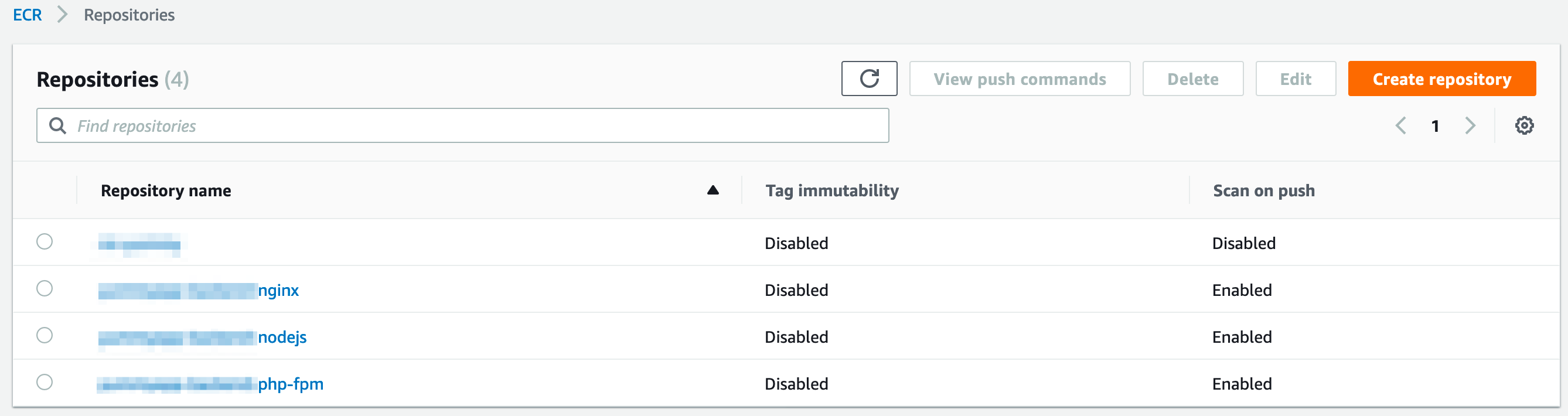Screen dimensions: 1568x416
Task: Sort by the Tag immutability column
Action: coord(831,190)
